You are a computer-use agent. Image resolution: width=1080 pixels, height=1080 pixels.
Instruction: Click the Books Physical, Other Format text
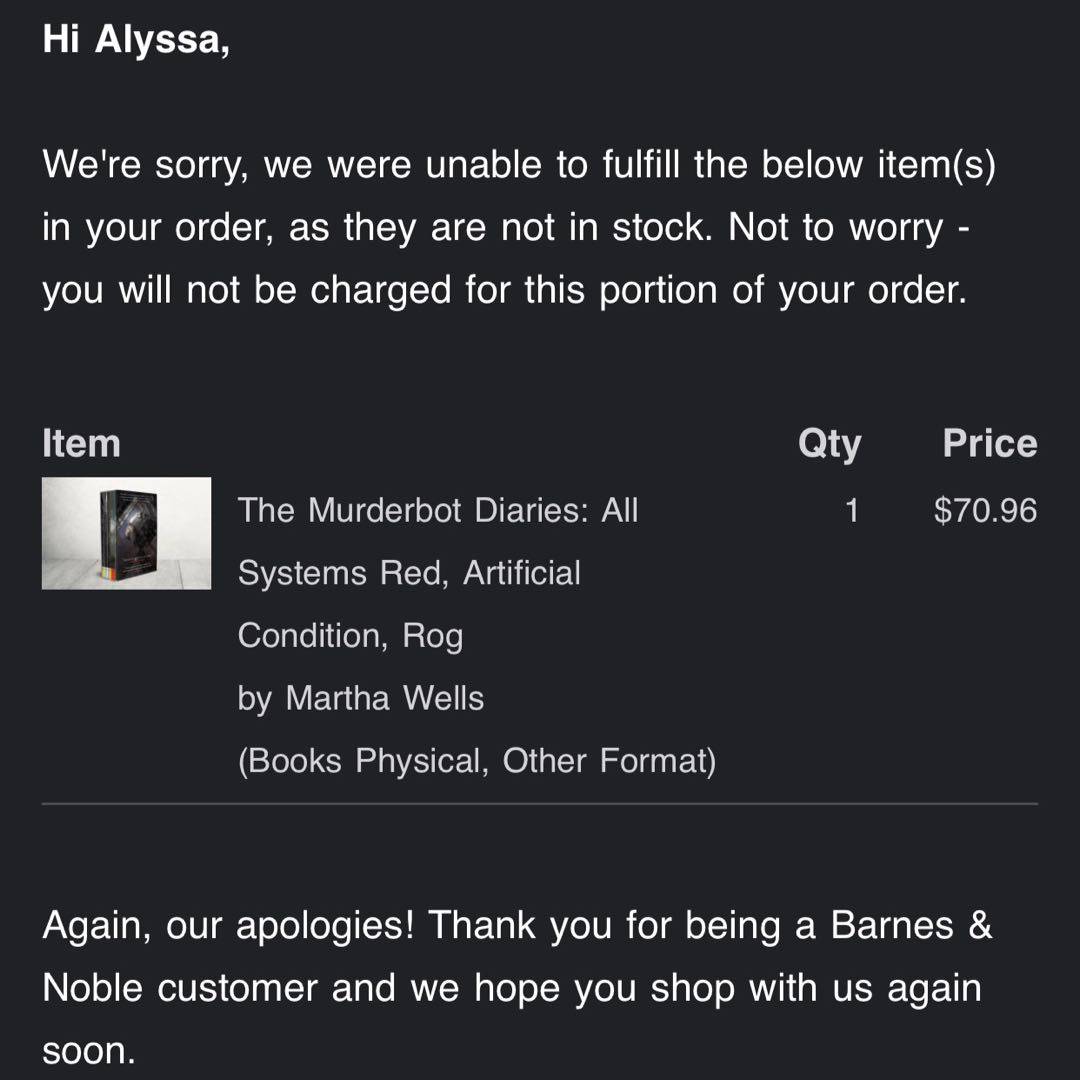477,761
